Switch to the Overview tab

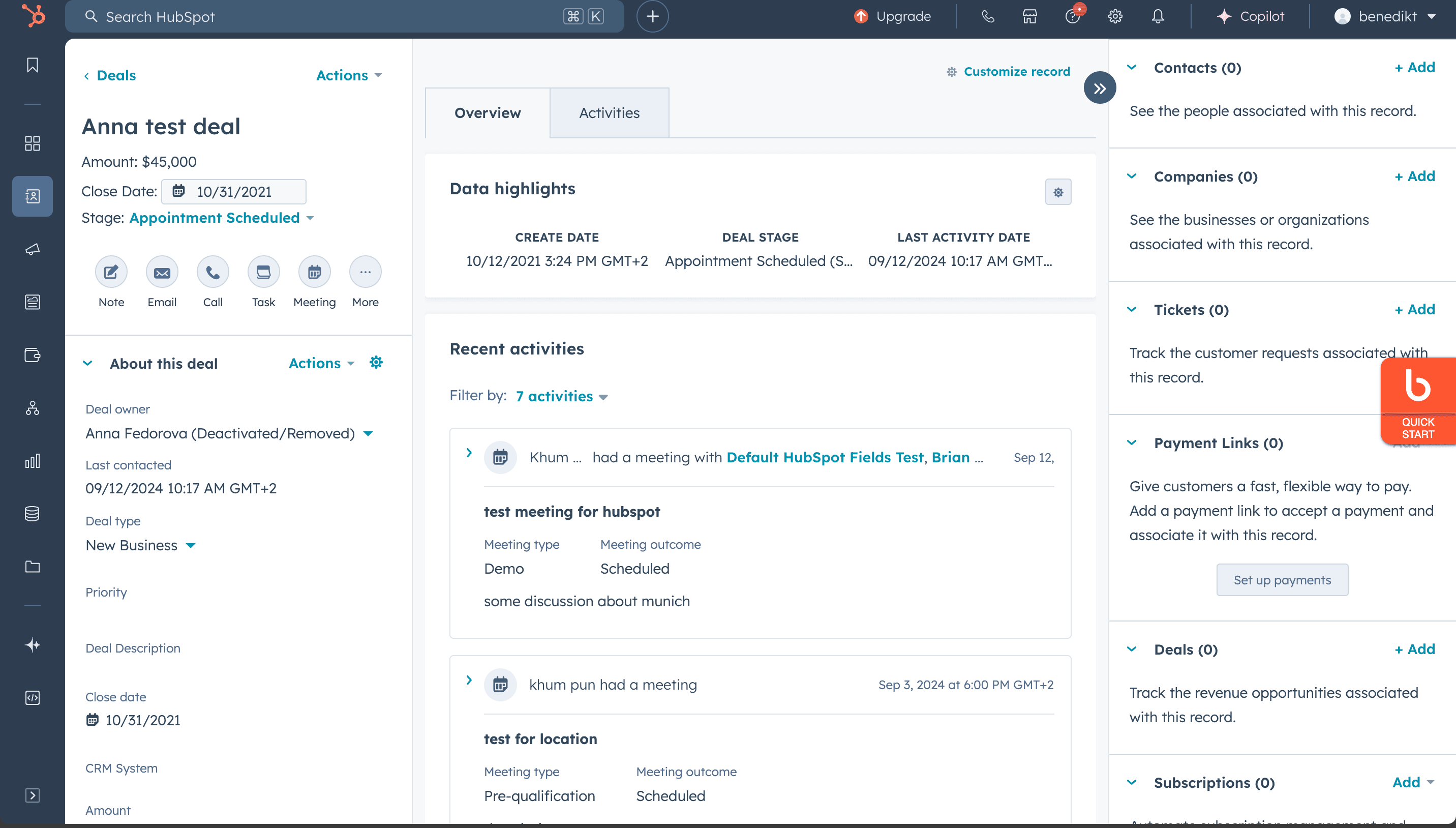488,112
